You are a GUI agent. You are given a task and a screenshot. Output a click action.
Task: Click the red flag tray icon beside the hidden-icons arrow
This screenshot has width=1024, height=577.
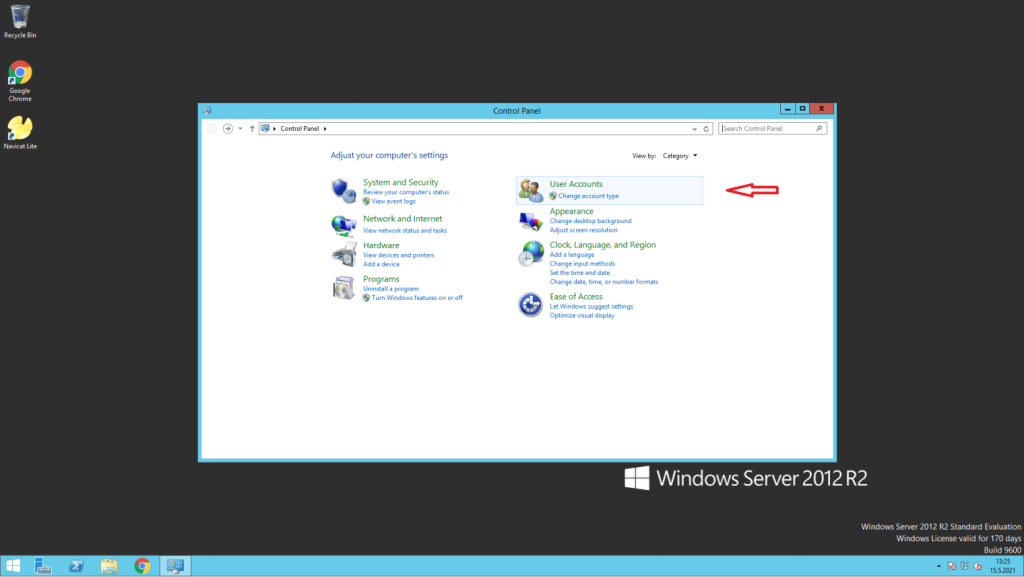pos(952,566)
